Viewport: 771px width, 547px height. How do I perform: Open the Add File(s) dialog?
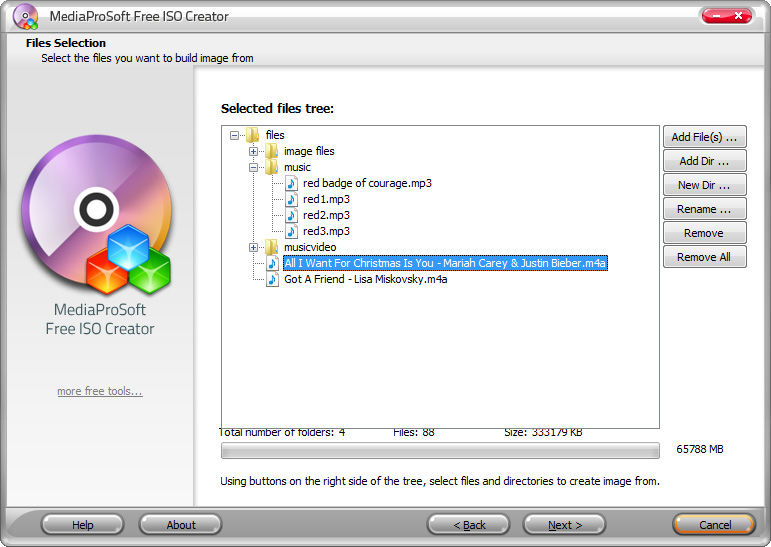tap(705, 137)
